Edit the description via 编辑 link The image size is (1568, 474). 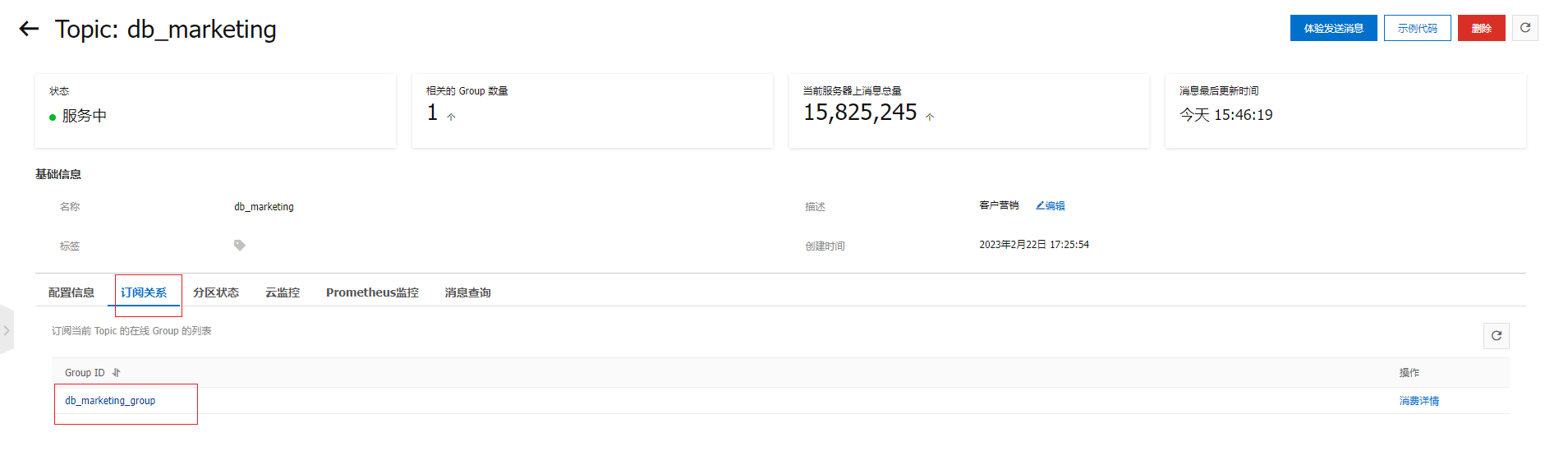click(x=1051, y=206)
